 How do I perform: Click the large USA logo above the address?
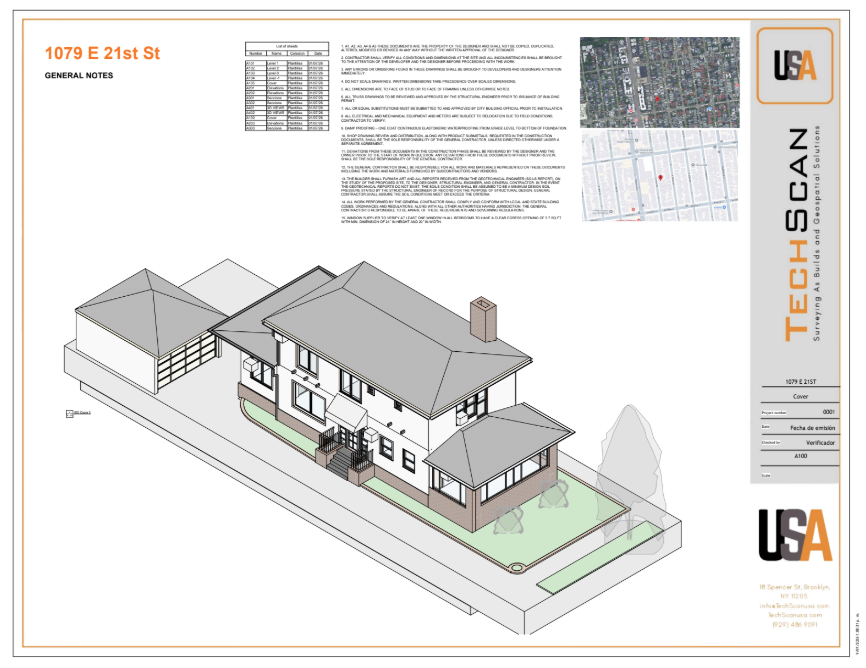pyautogui.click(x=794, y=536)
